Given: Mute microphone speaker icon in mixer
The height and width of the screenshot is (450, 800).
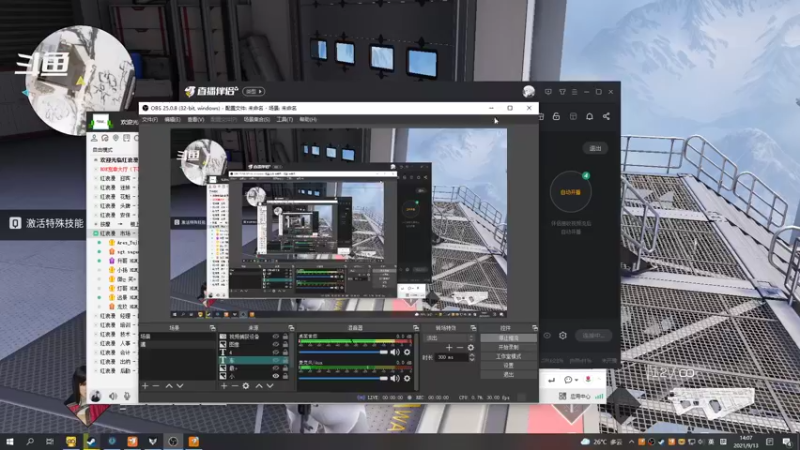Looking at the screenshot, I should (x=395, y=378).
